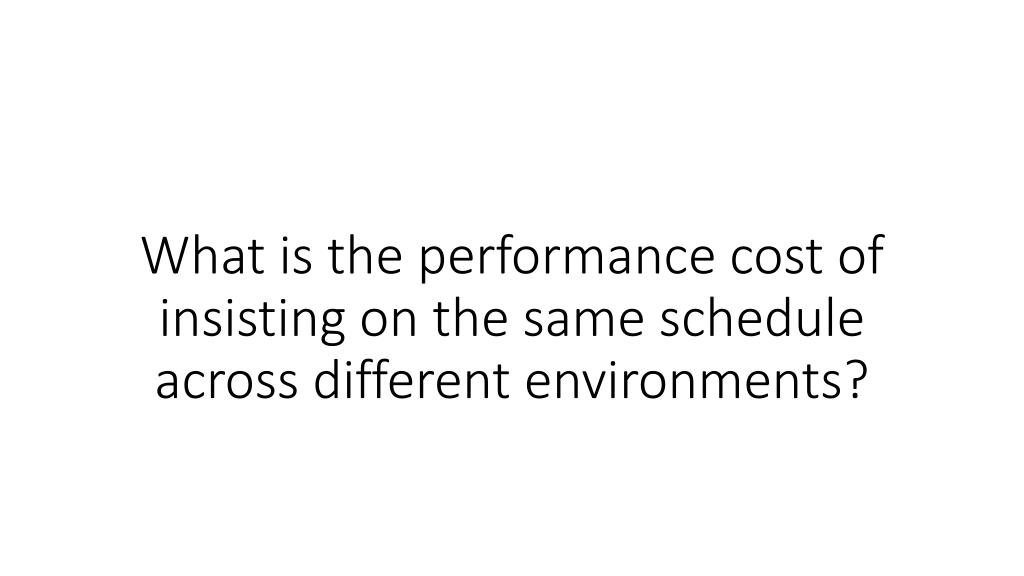Click the word 'on' in second line
Viewport: 1024px width, 576px height.
(x=389, y=323)
